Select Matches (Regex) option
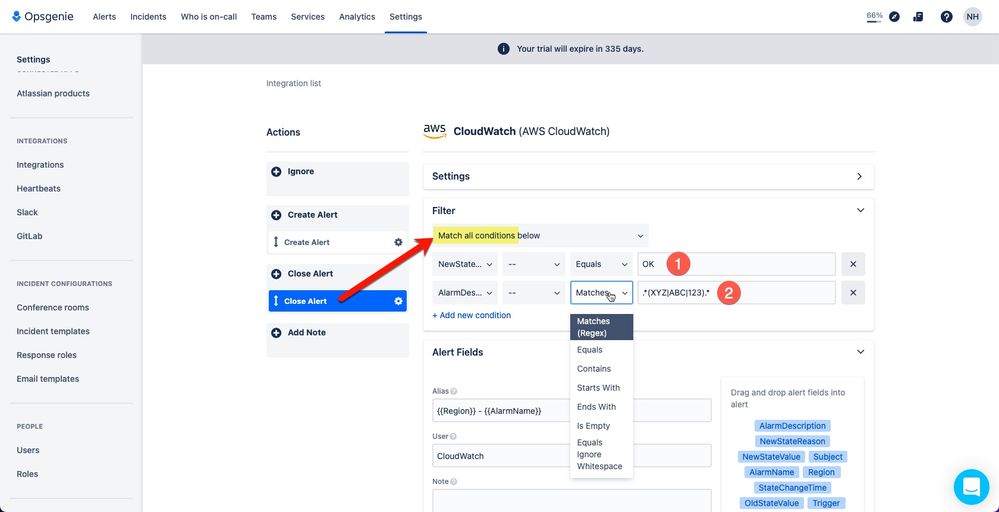Viewport: 999px width, 512px height. tap(601, 327)
